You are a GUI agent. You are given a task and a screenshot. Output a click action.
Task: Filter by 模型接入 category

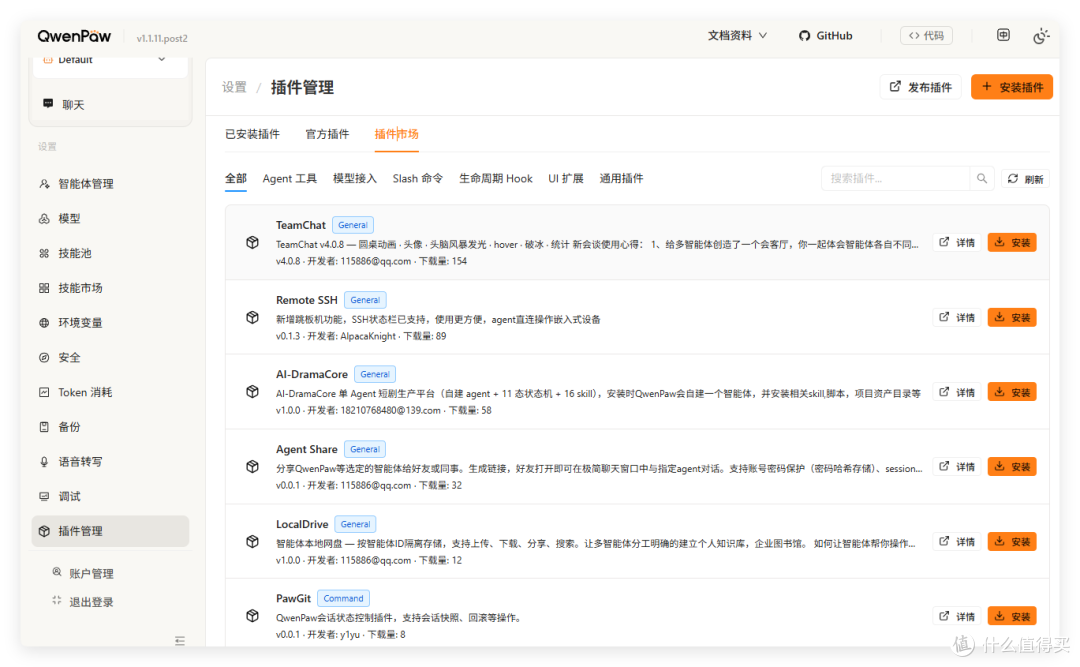coord(355,178)
